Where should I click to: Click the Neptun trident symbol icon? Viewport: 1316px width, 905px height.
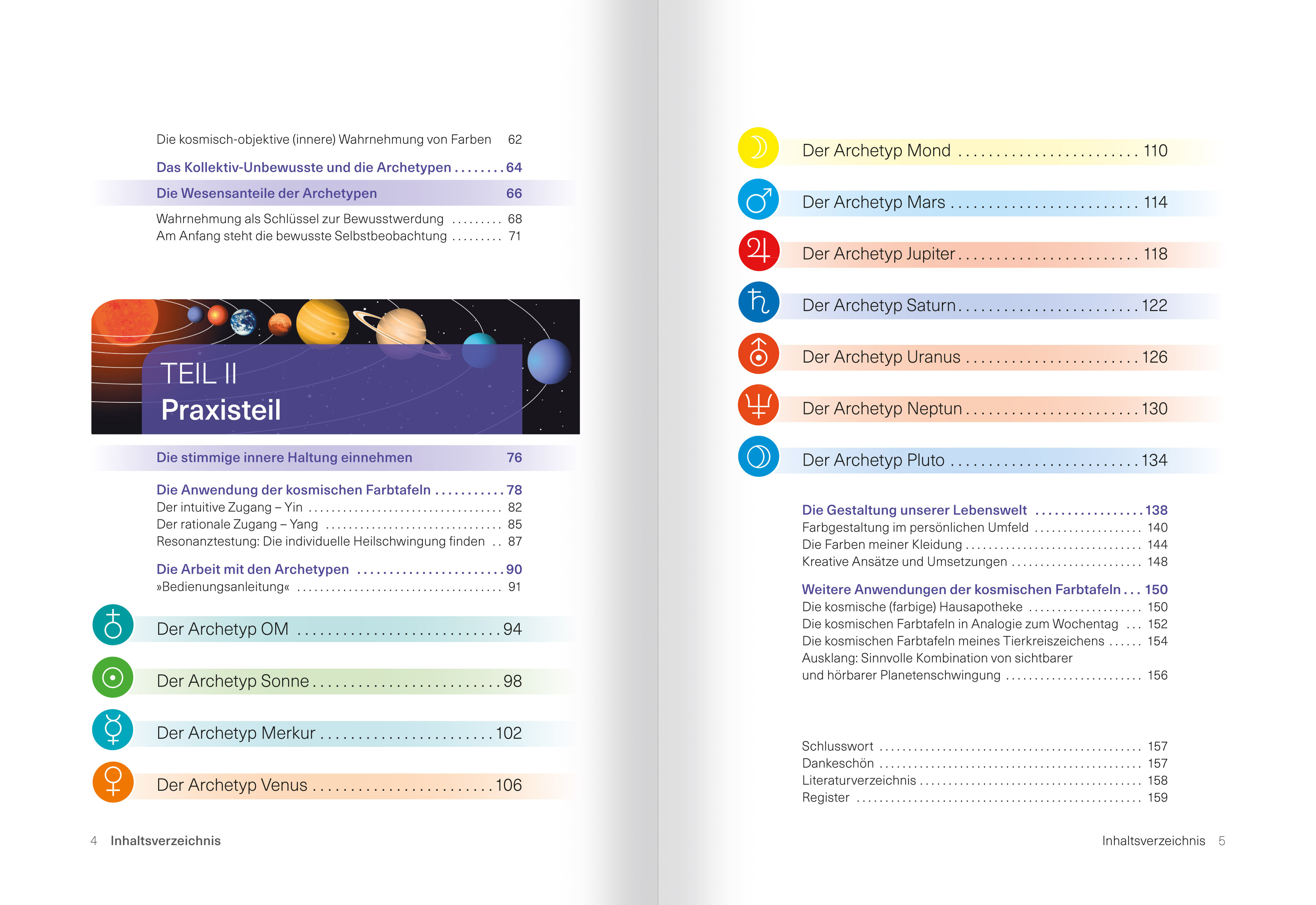click(758, 405)
